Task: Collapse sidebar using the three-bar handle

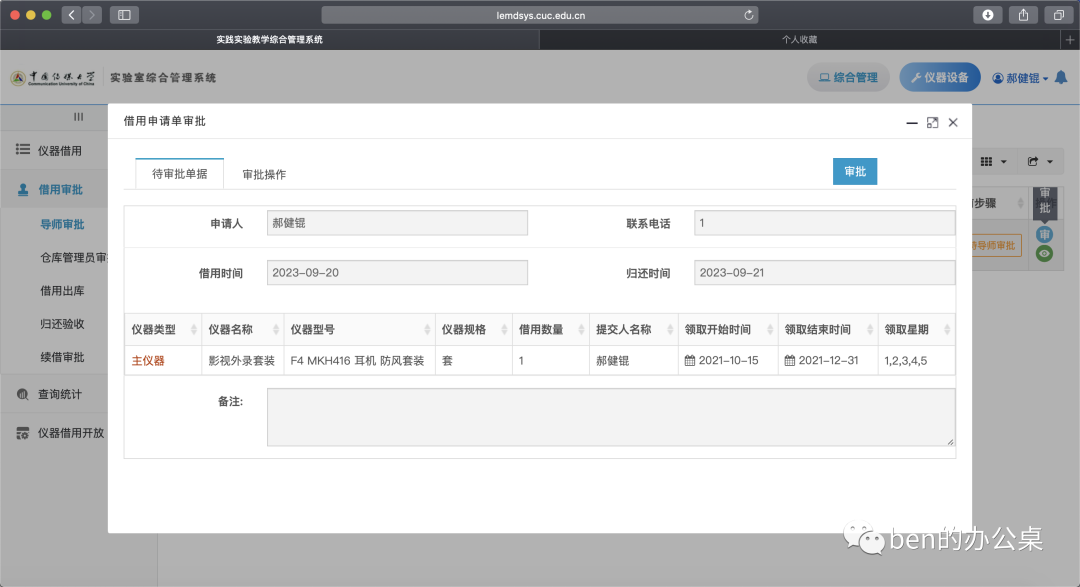Action: tap(79, 117)
